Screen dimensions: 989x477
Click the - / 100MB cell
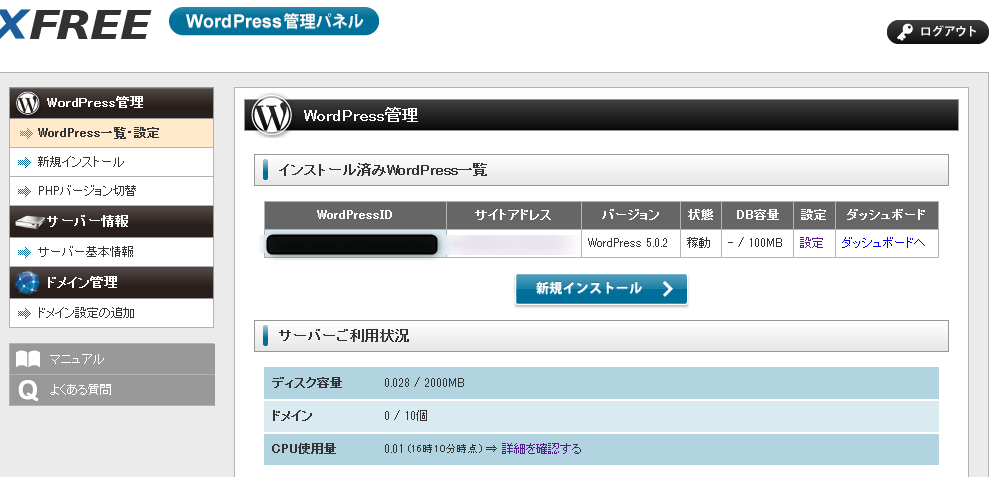pyautogui.click(x=757, y=244)
